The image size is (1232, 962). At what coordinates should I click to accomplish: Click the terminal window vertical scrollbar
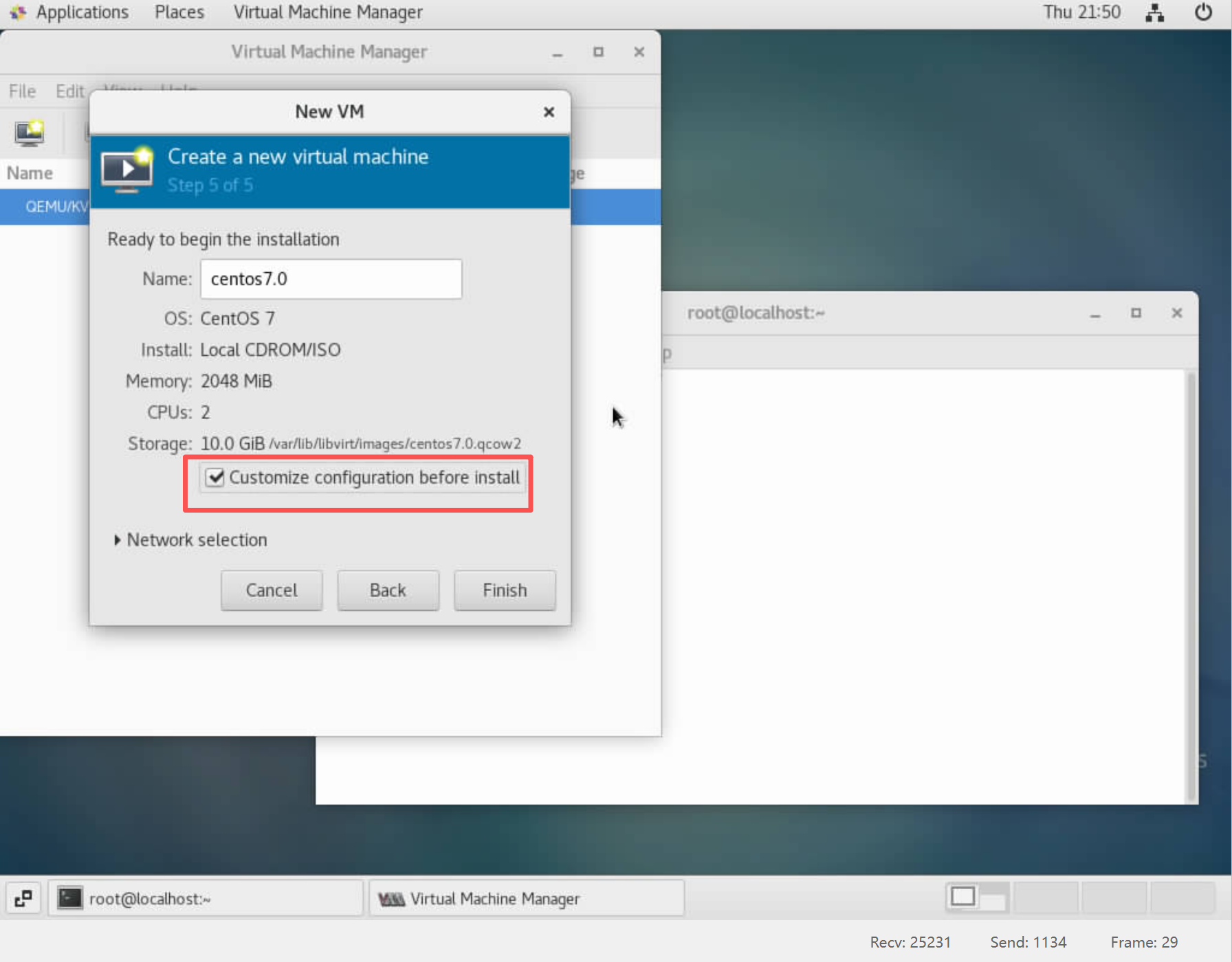[1191, 584]
